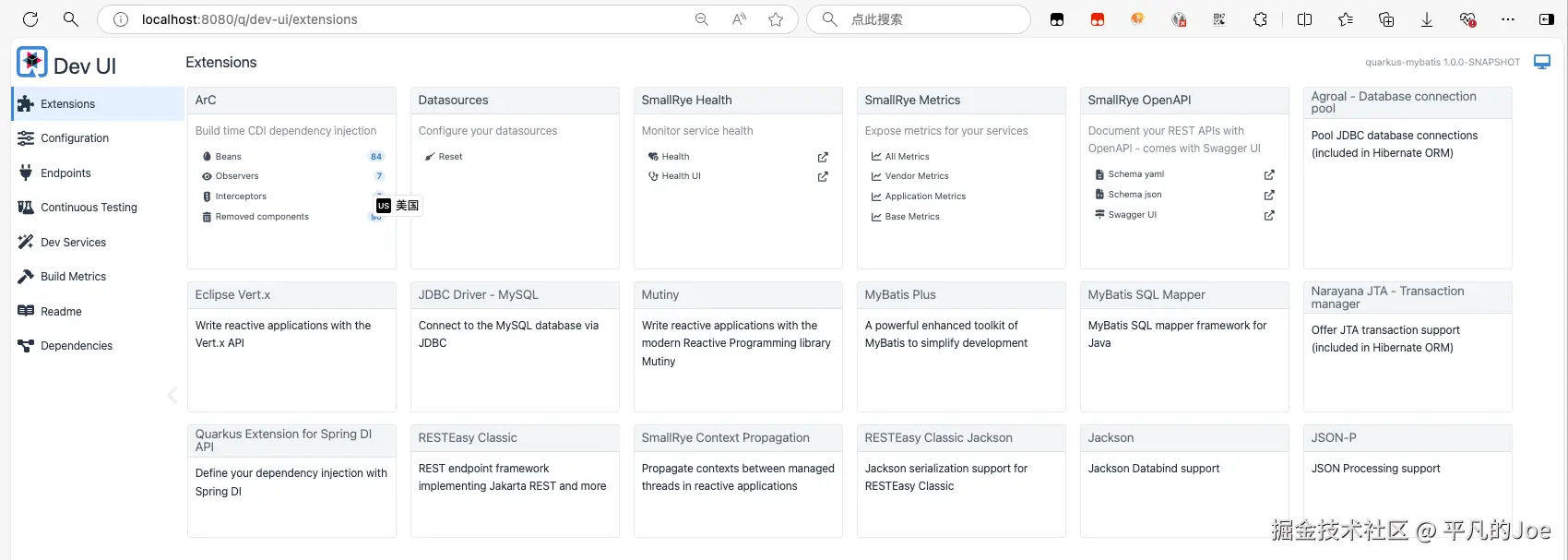The height and width of the screenshot is (560, 1568).
Task: Reload the page with the refresh icon
Action: coord(30,19)
